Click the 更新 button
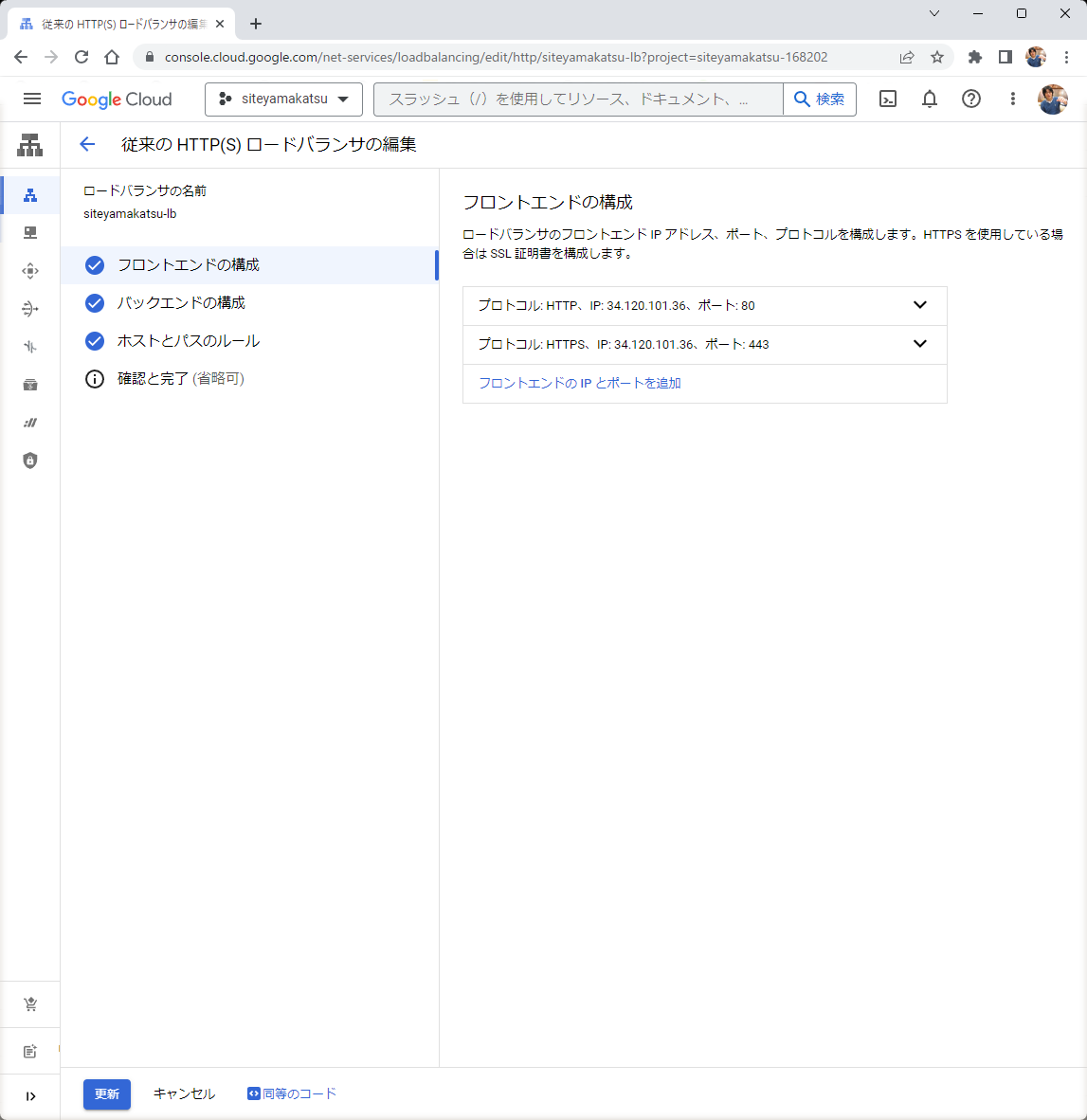This screenshot has width=1087, height=1120. pos(107,1094)
